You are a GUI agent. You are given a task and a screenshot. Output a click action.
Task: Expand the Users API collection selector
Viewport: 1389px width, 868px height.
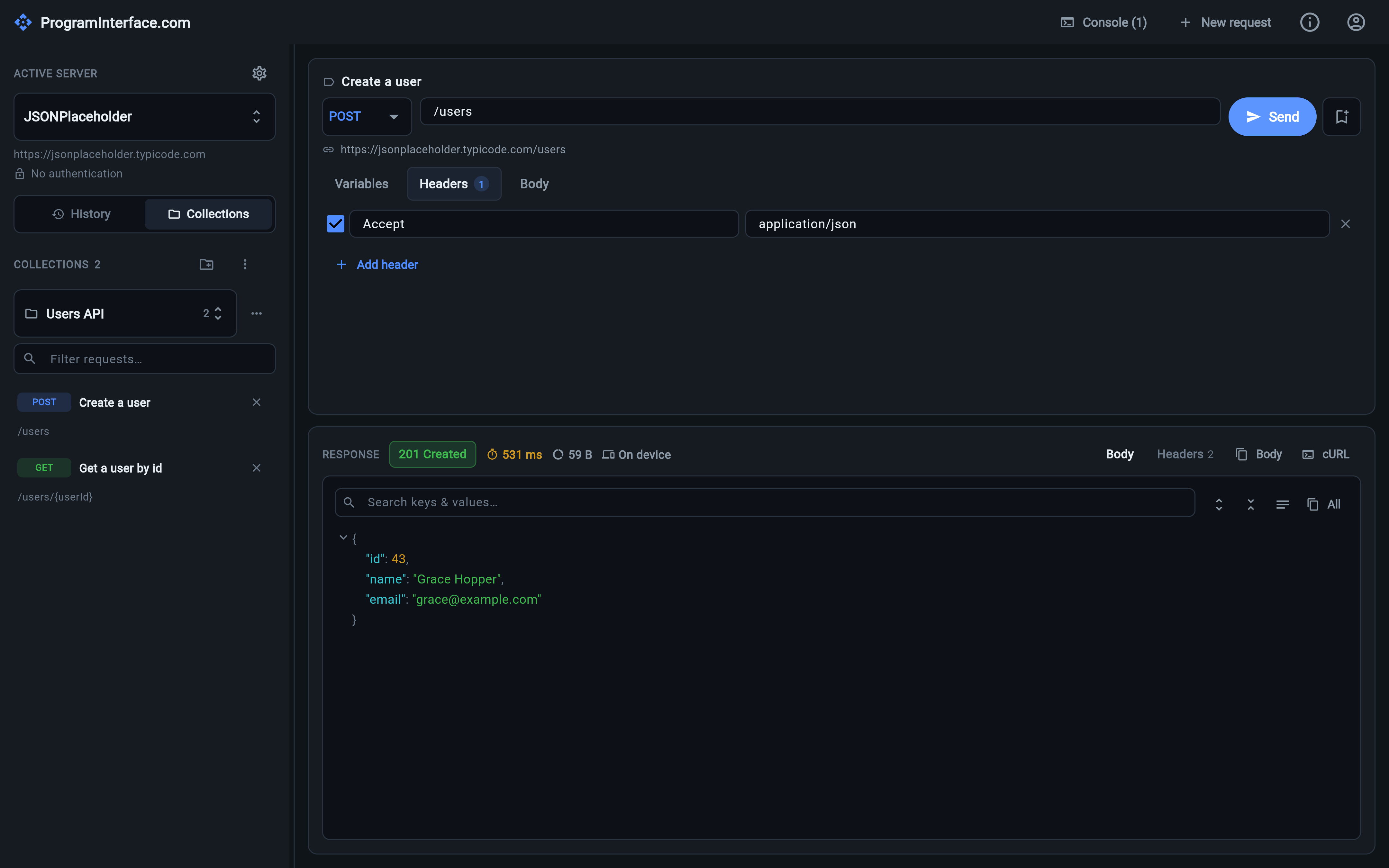[x=125, y=313]
